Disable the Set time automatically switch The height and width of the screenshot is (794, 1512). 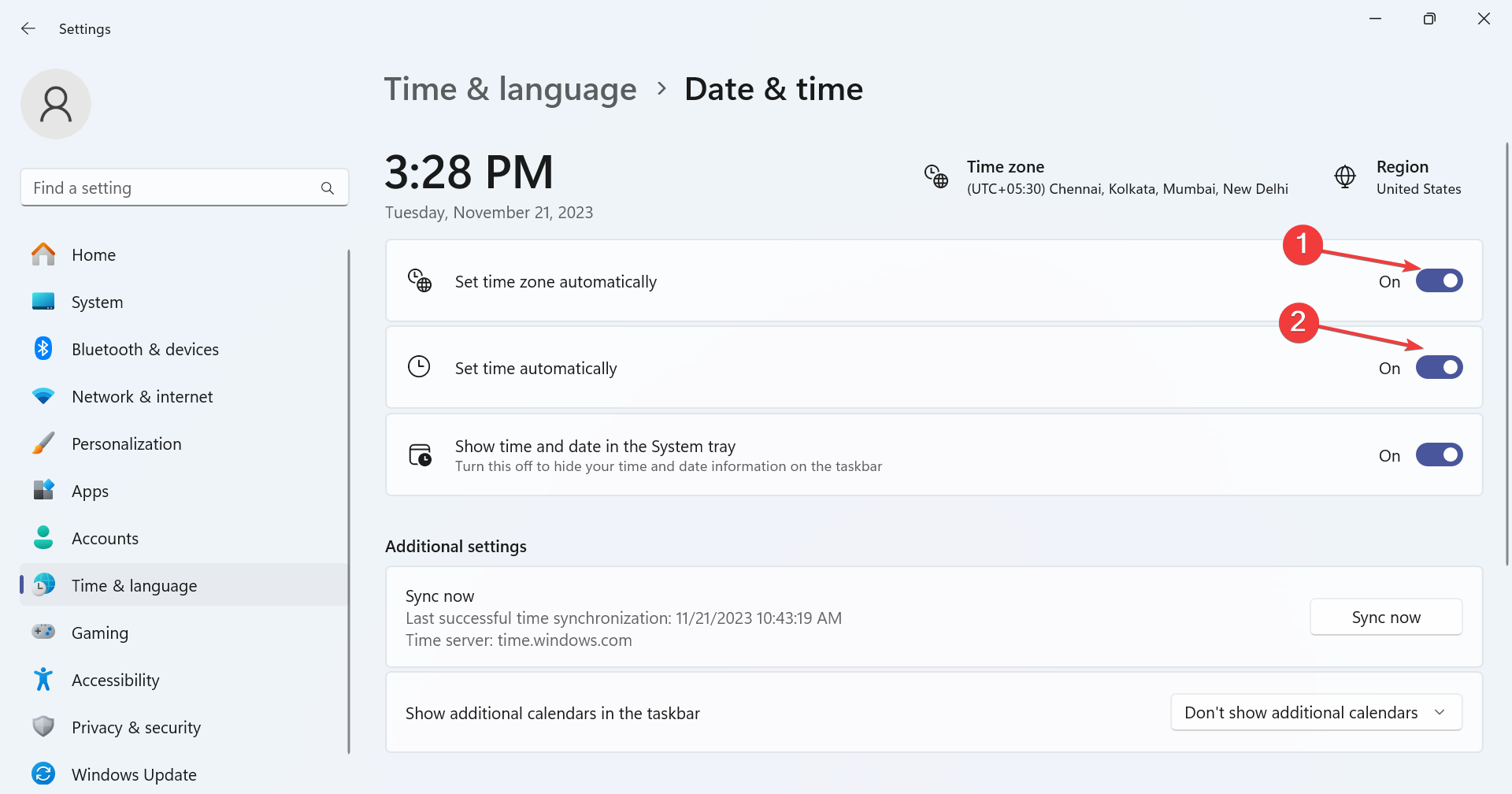pyautogui.click(x=1439, y=368)
